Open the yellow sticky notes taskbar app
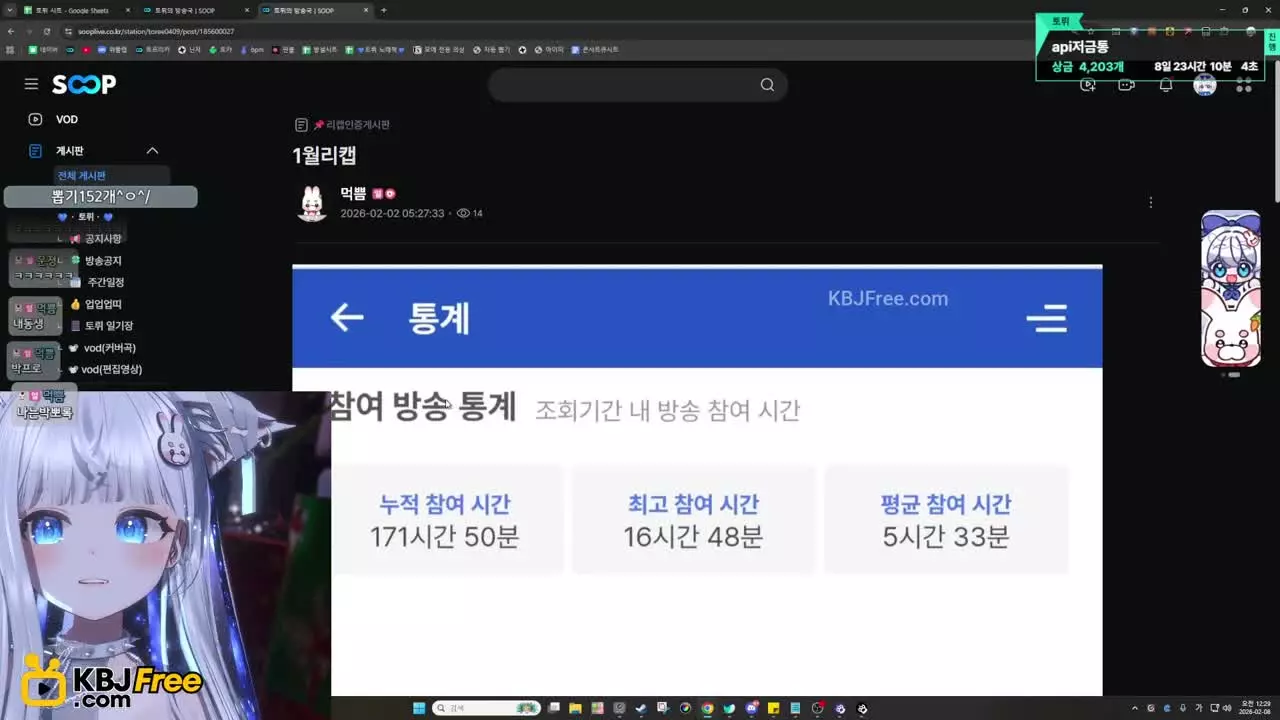Viewport: 1280px width, 720px height. pos(773,709)
